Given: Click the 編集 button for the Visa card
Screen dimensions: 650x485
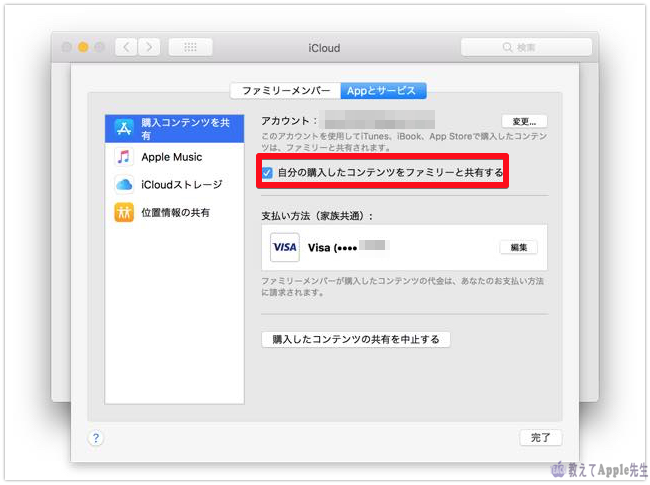Looking at the screenshot, I should (519, 247).
